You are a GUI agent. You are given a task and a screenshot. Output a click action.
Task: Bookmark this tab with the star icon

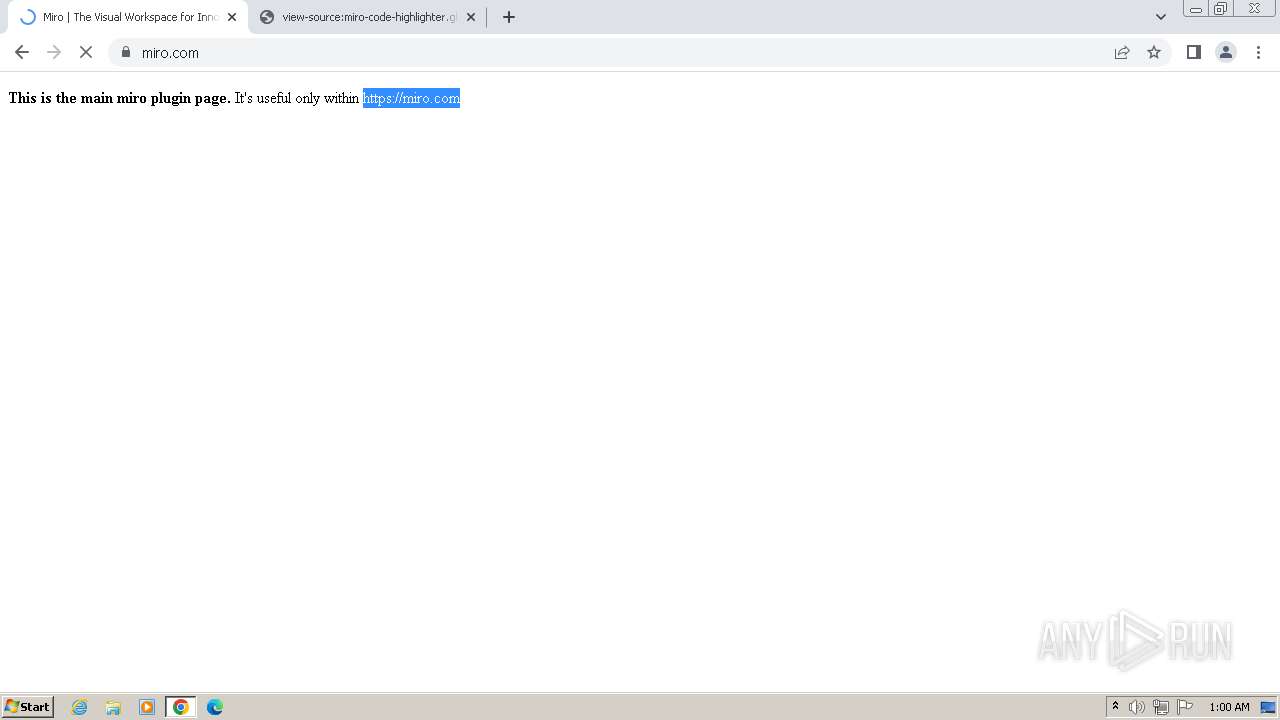point(1154,52)
